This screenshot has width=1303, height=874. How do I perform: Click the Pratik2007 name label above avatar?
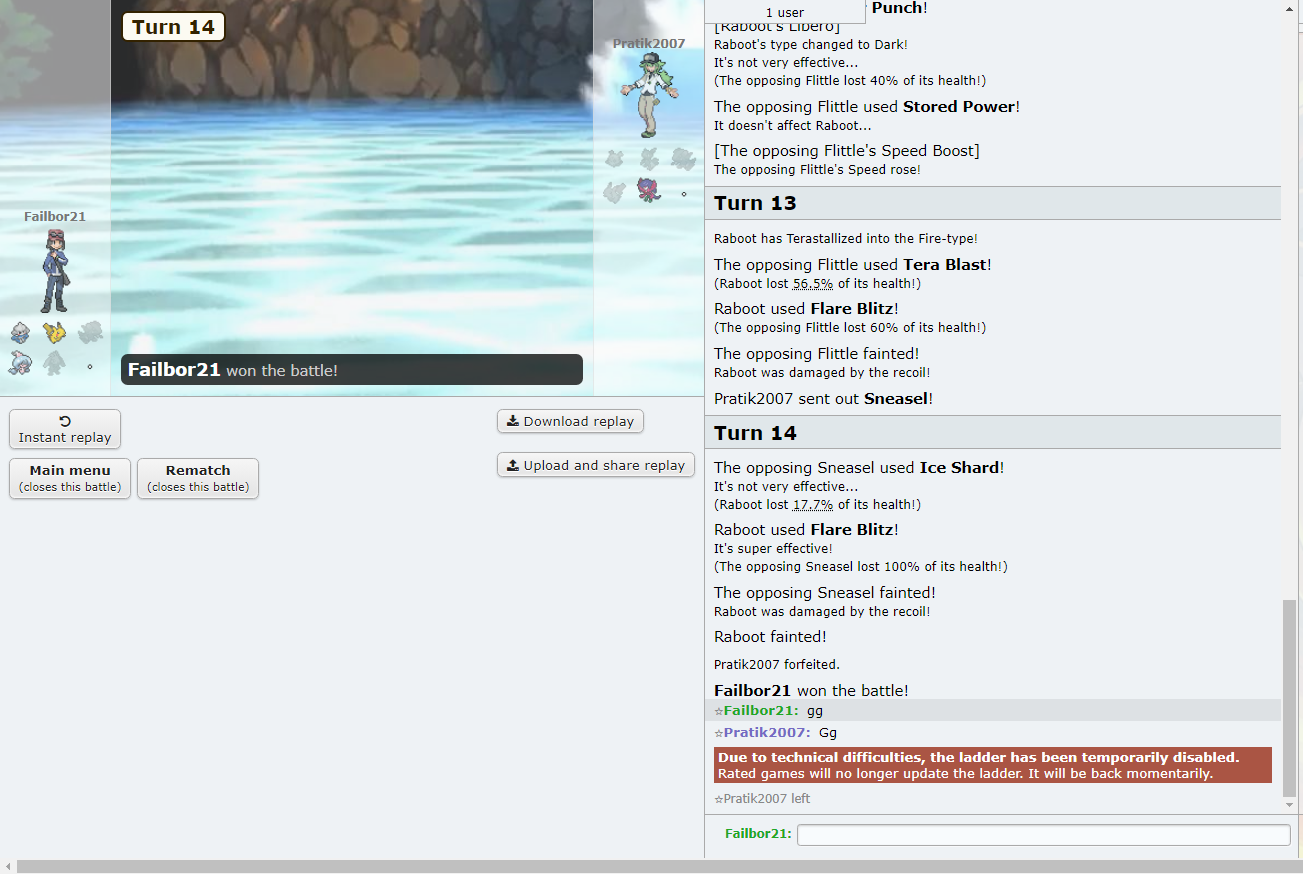click(x=649, y=43)
